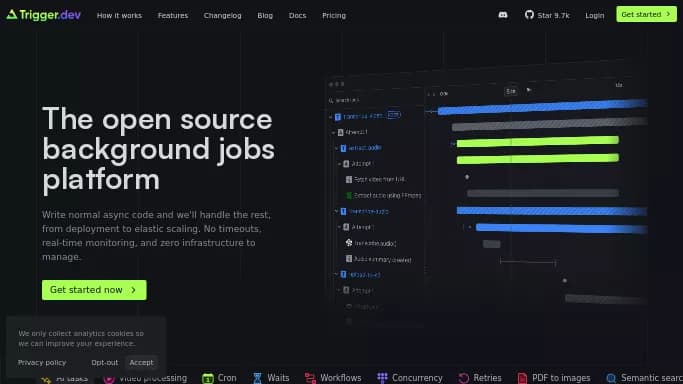
Task: Click the Get started button in header
Action: 646,14
